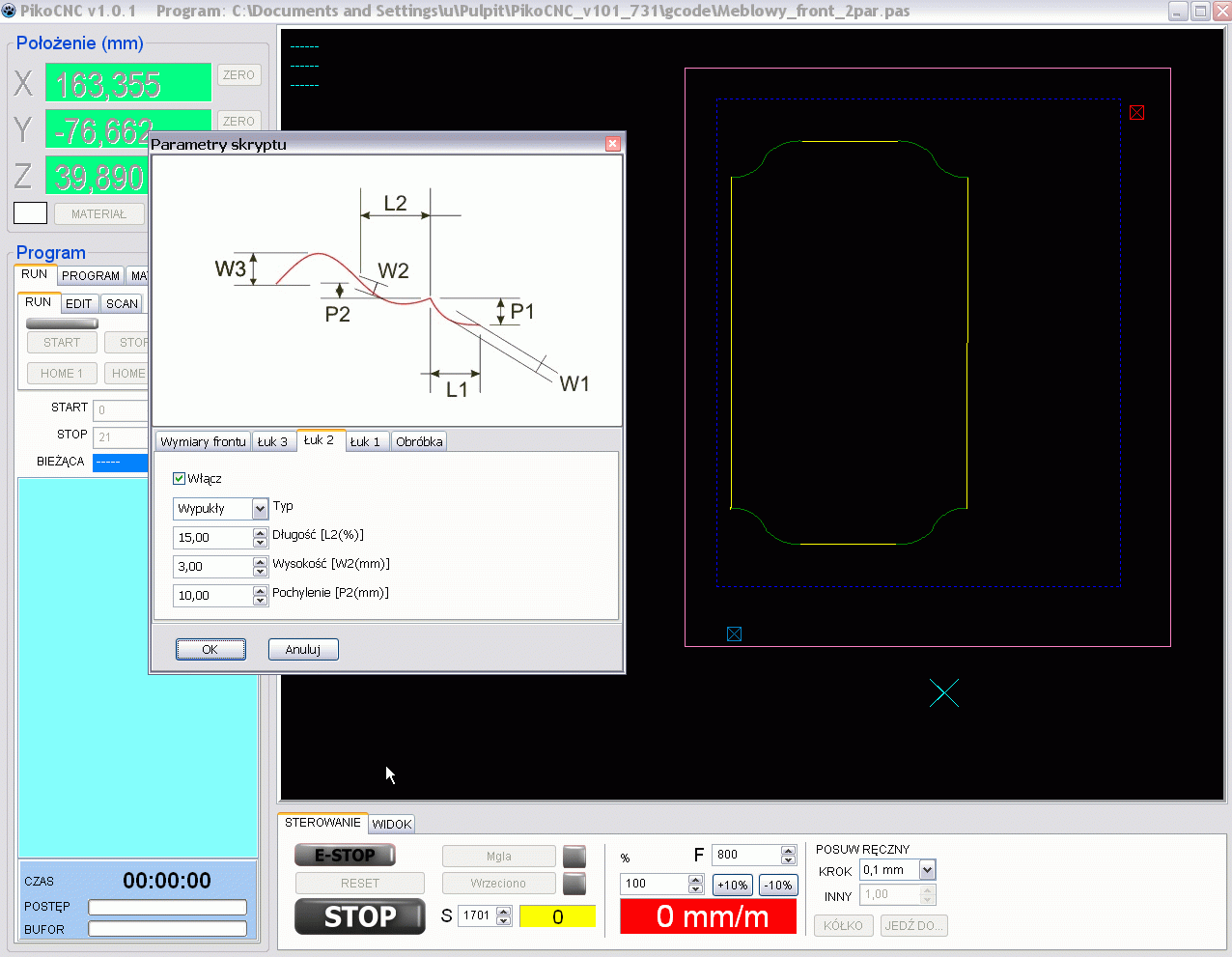The width and height of the screenshot is (1232, 957).
Task: Close the Parametry skryptu dialog
Action: 612,144
